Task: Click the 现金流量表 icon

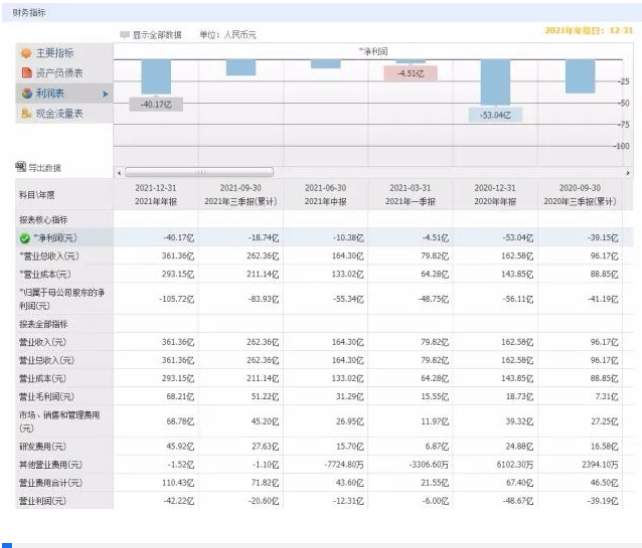Action: [x=26, y=114]
